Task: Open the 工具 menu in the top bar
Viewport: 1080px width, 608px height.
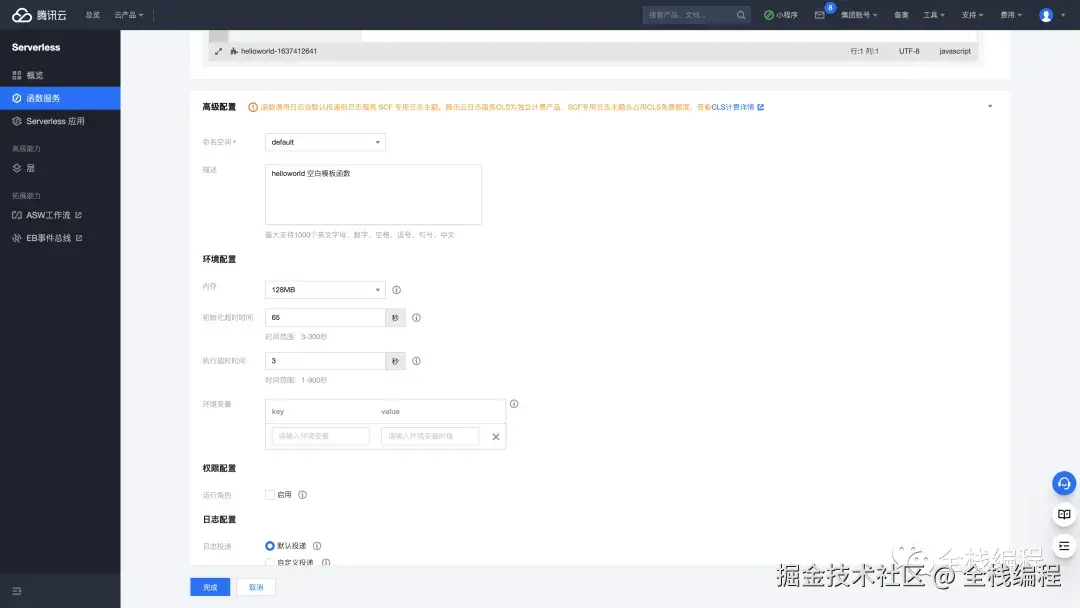Action: click(x=934, y=15)
